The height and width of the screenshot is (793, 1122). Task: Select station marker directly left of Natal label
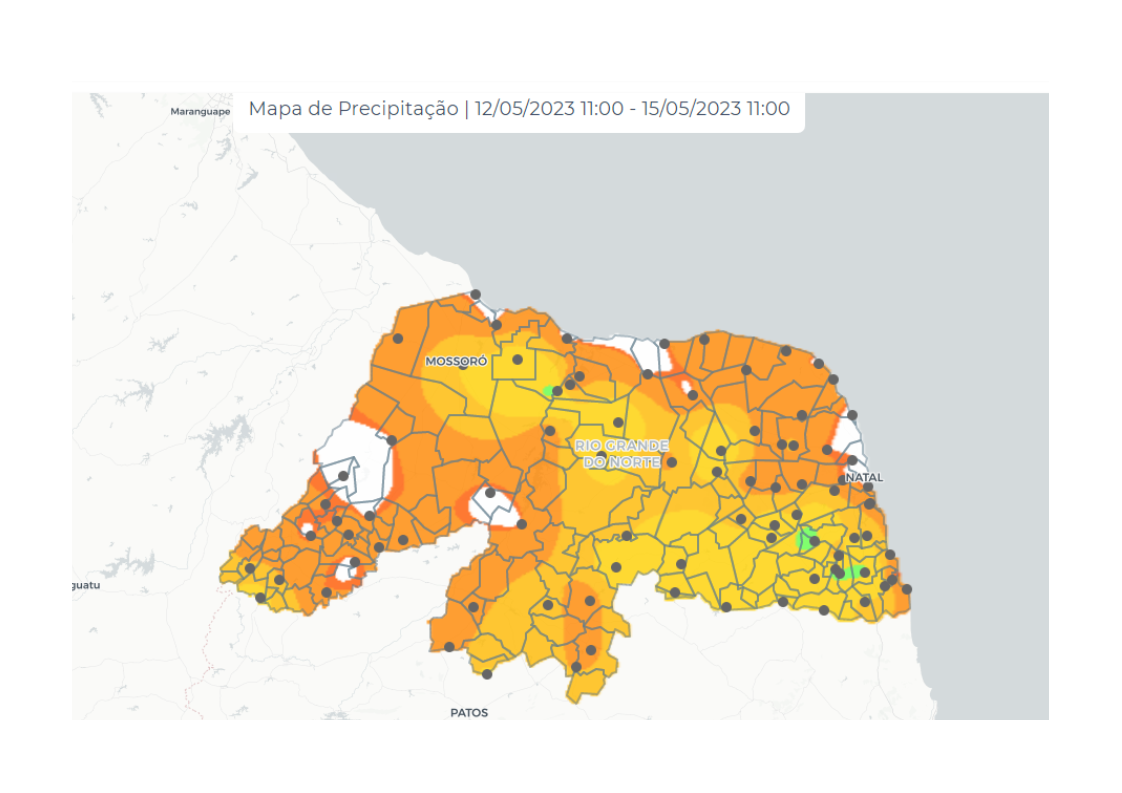pos(838,480)
